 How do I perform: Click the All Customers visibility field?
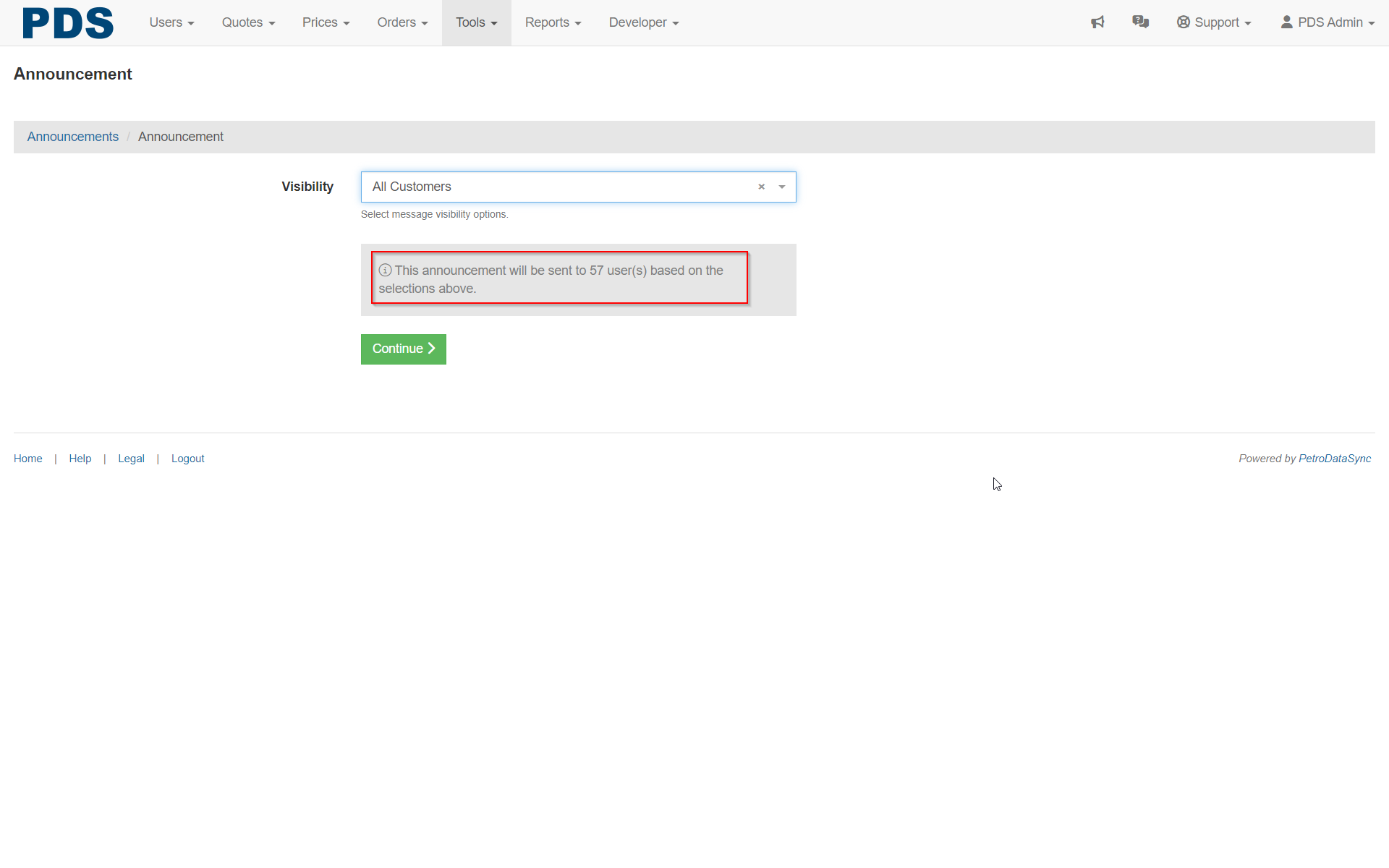click(x=578, y=187)
